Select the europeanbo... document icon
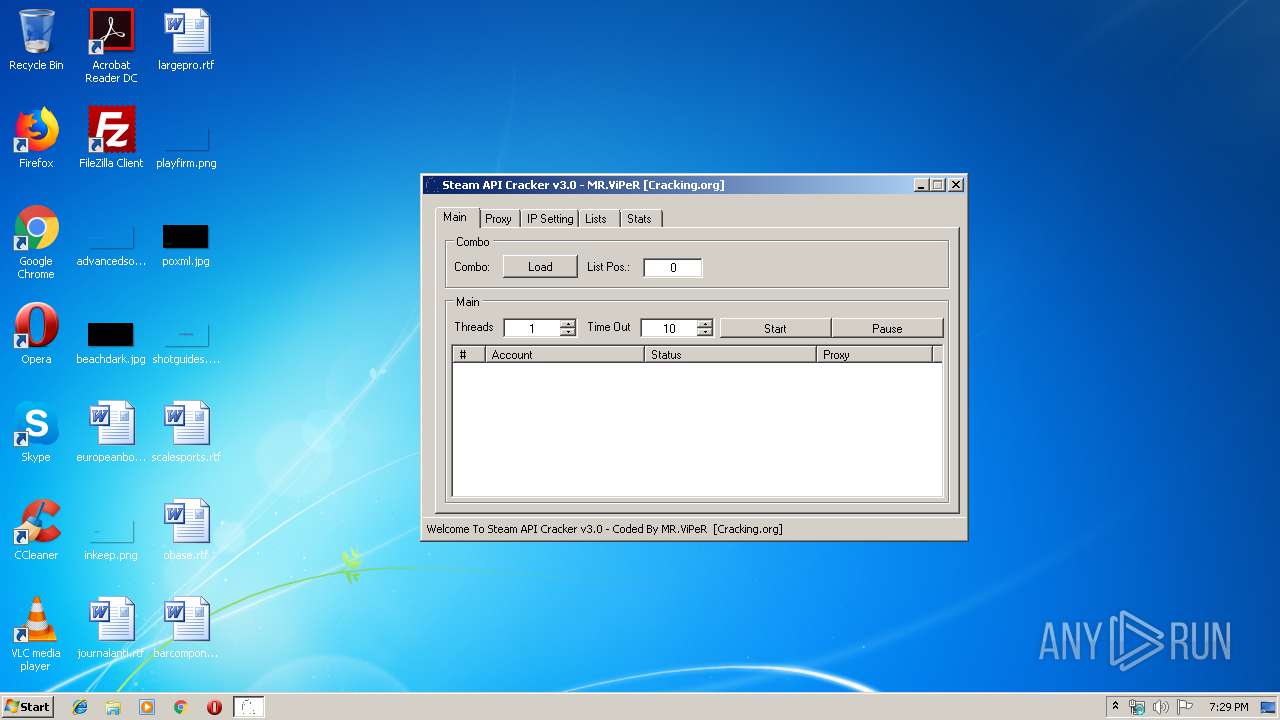The width and height of the screenshot is (1280, 720). click(111, 432)
